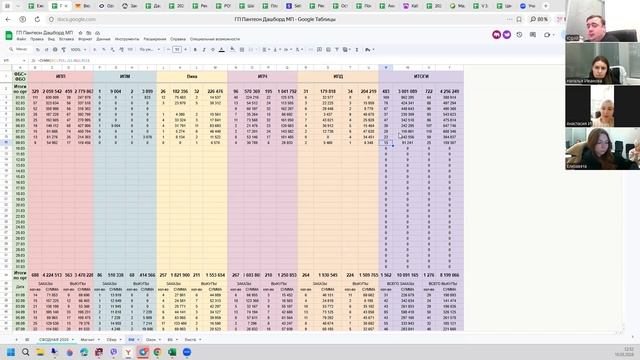Open the Формат menu
The width and height of the screenshot is (640, 360).
(x=85, y=39)
